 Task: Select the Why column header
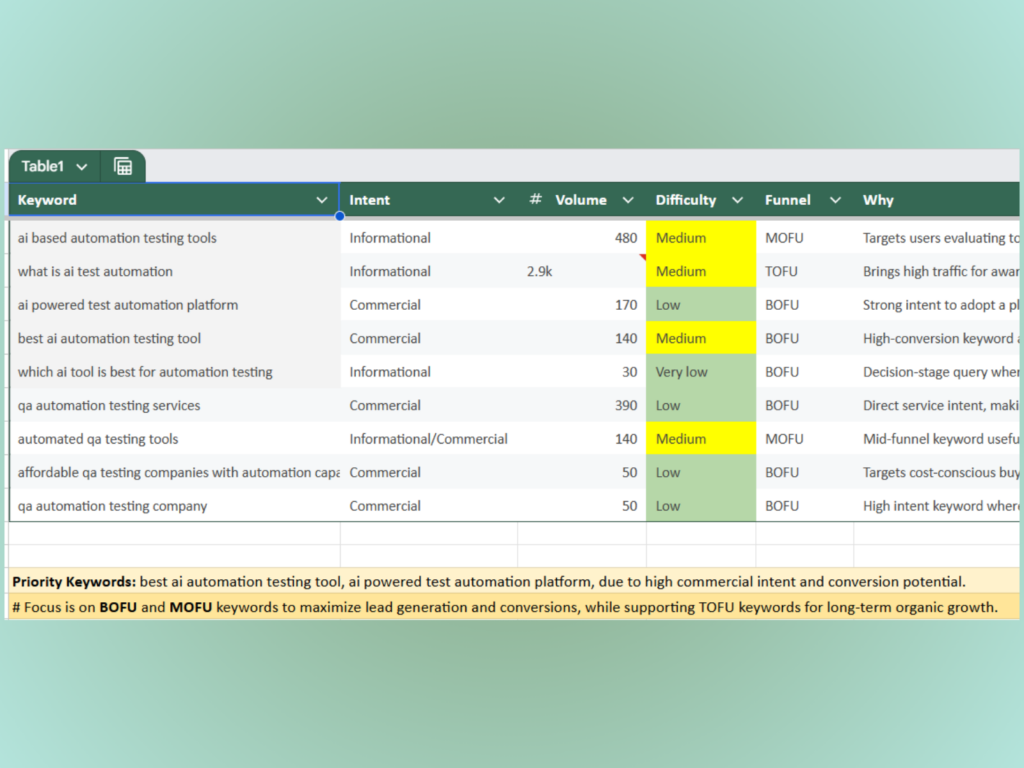[936, 200]
